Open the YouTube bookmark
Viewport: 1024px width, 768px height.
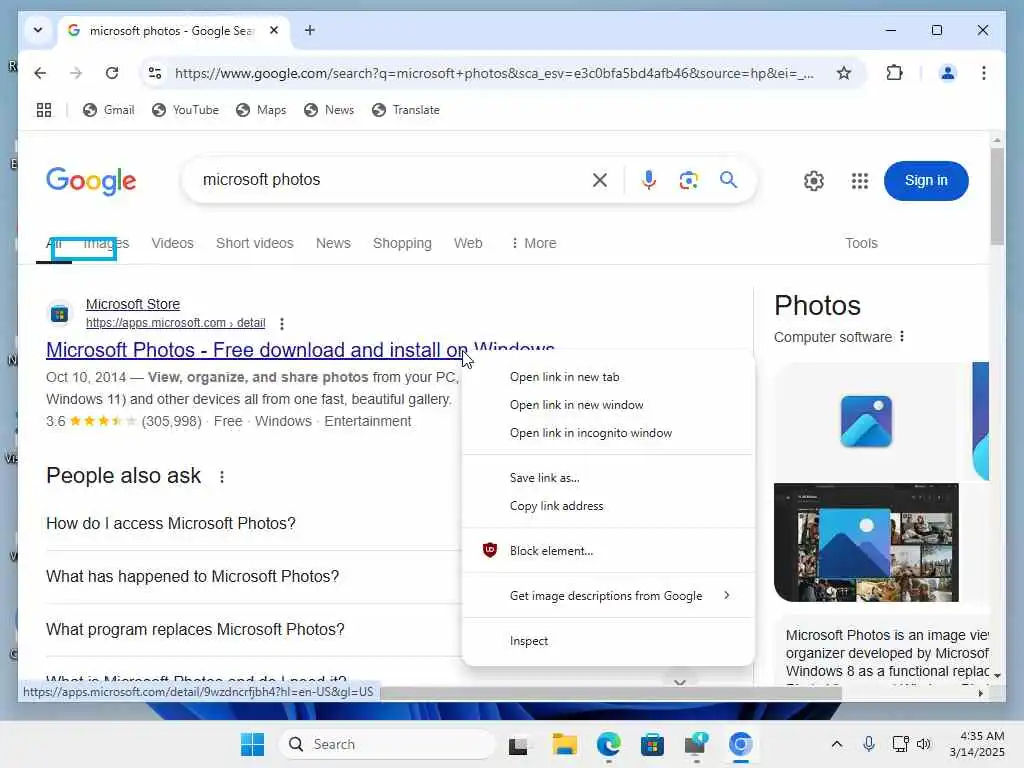click(x=185, y=110)
